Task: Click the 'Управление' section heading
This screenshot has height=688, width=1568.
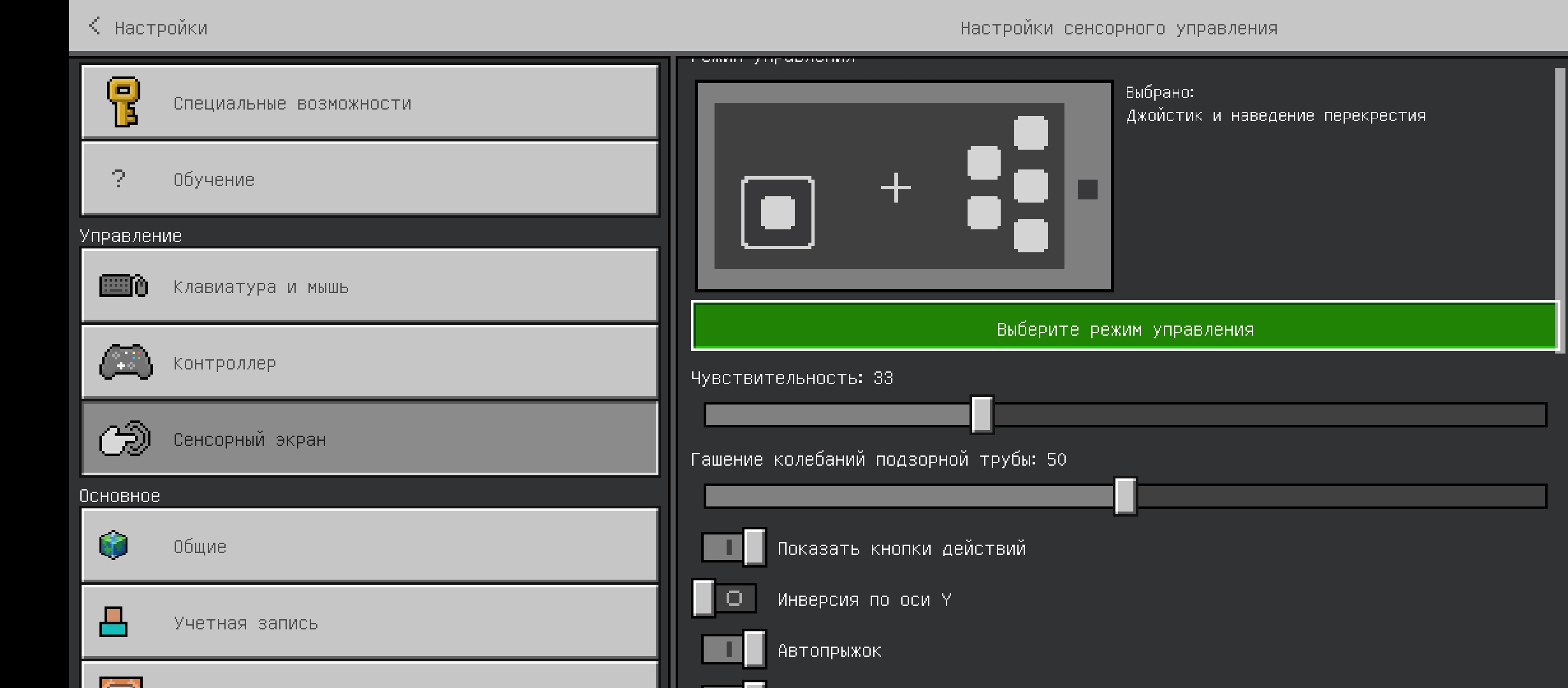Action: point(131,236)
